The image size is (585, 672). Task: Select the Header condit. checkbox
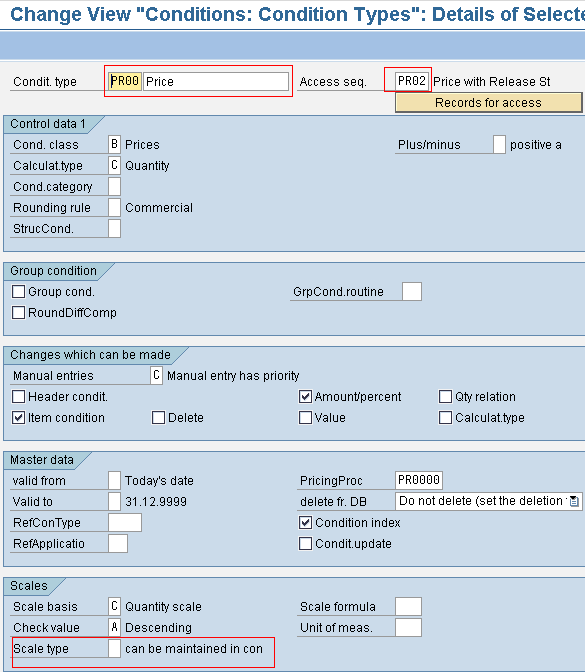(18, 396)
